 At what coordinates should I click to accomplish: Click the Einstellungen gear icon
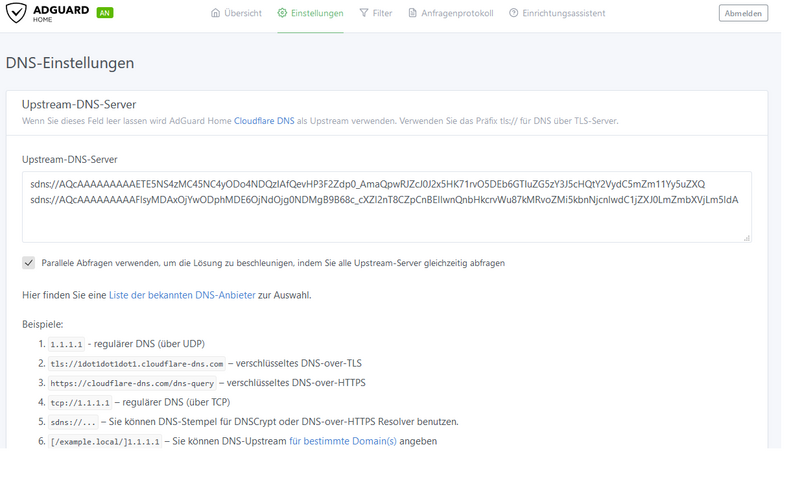coord(283,13)
